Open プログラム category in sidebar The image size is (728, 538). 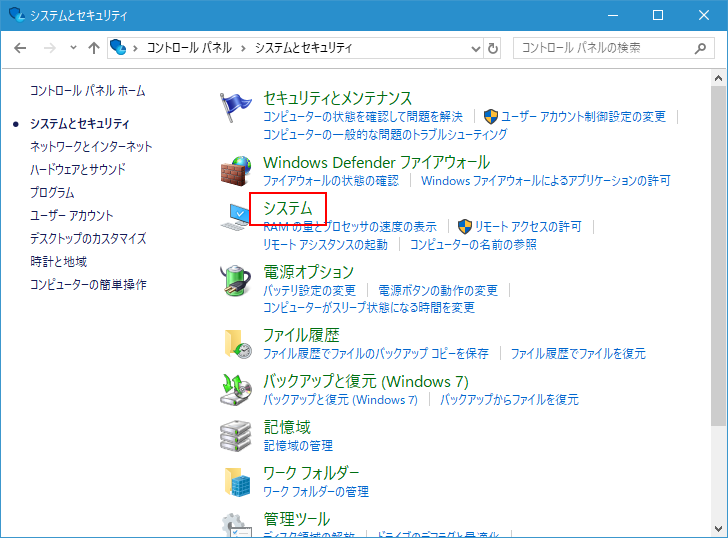click(52, 193)
